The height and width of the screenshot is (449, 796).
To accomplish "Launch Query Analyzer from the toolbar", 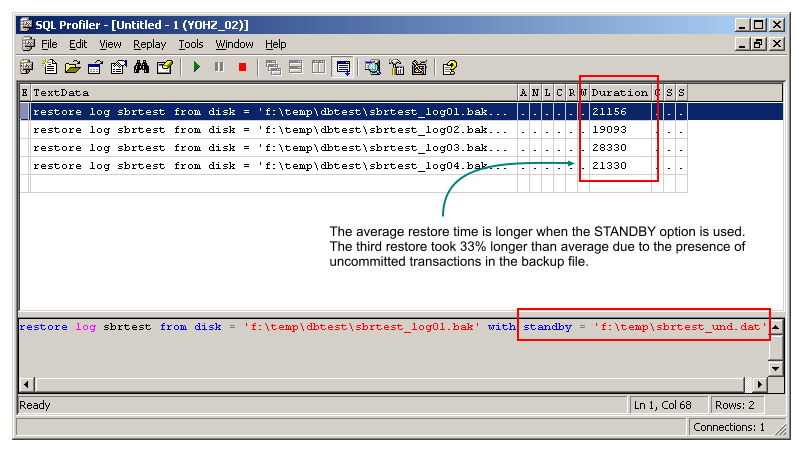I will tap(373, 67).
